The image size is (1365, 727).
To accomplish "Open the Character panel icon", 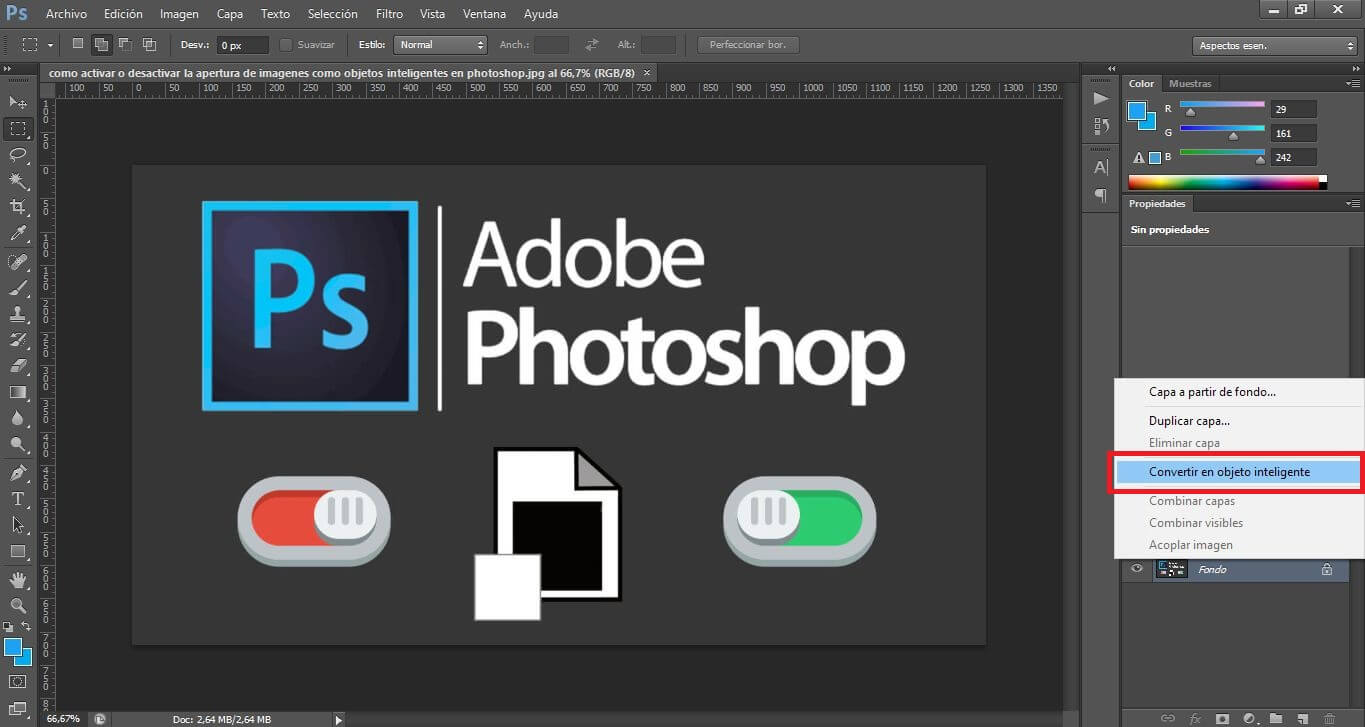I will coord(1101,168).
